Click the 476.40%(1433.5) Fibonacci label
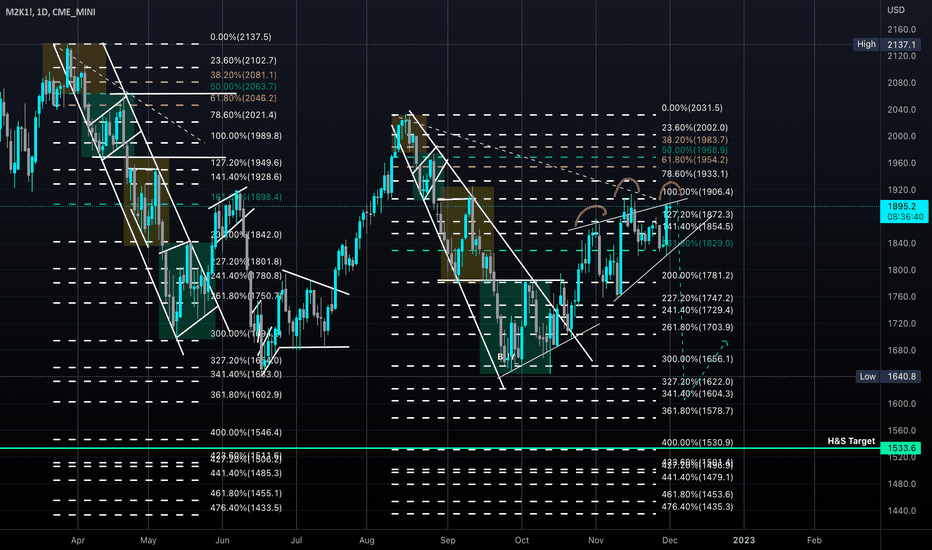Viewport: 932px width, 550px height. 246,508
